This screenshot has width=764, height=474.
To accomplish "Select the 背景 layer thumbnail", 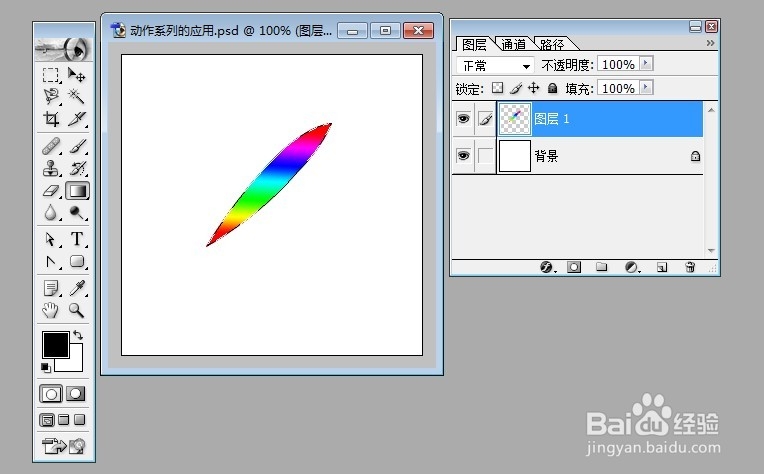I will 515,156.
